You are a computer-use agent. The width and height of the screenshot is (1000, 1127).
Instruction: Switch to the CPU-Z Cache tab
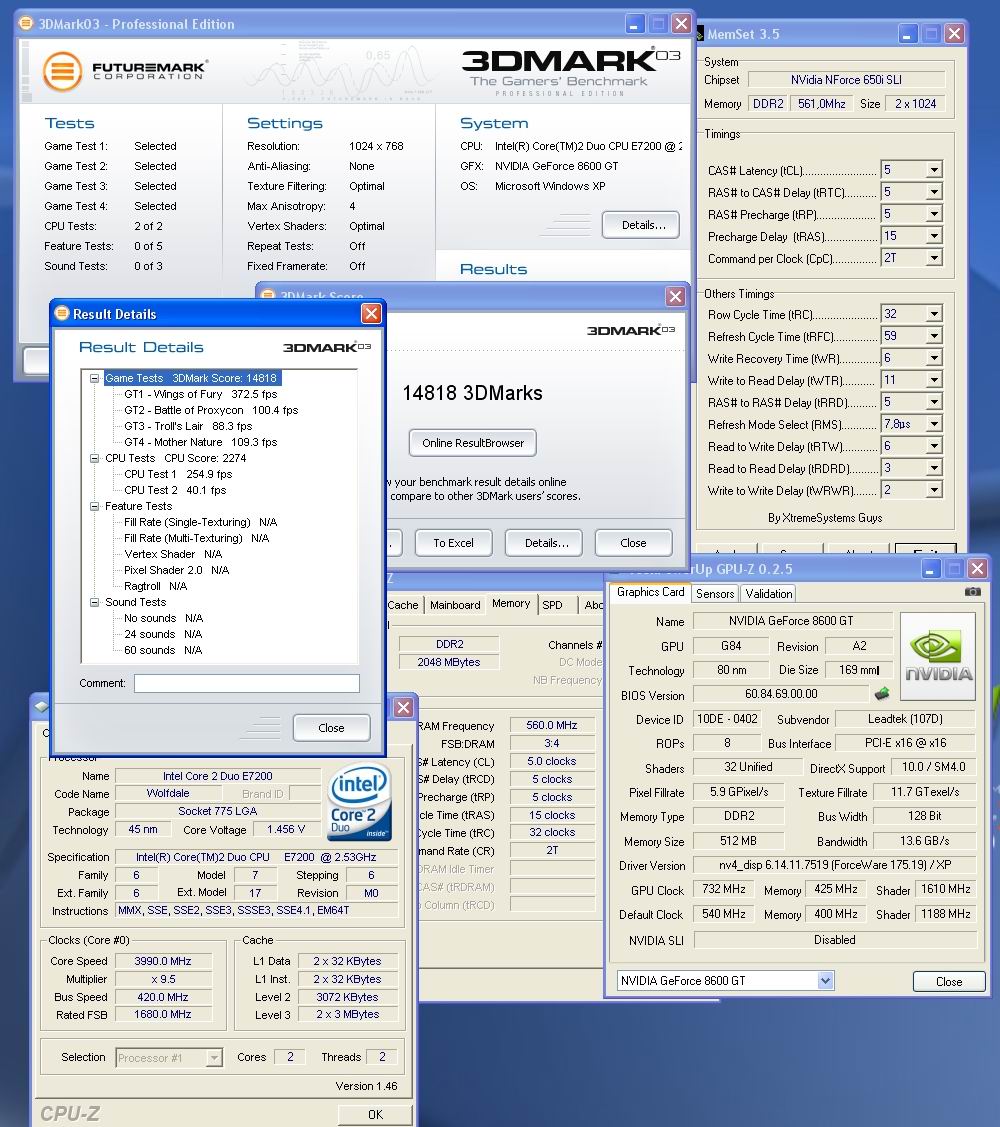tap(403, 605)
